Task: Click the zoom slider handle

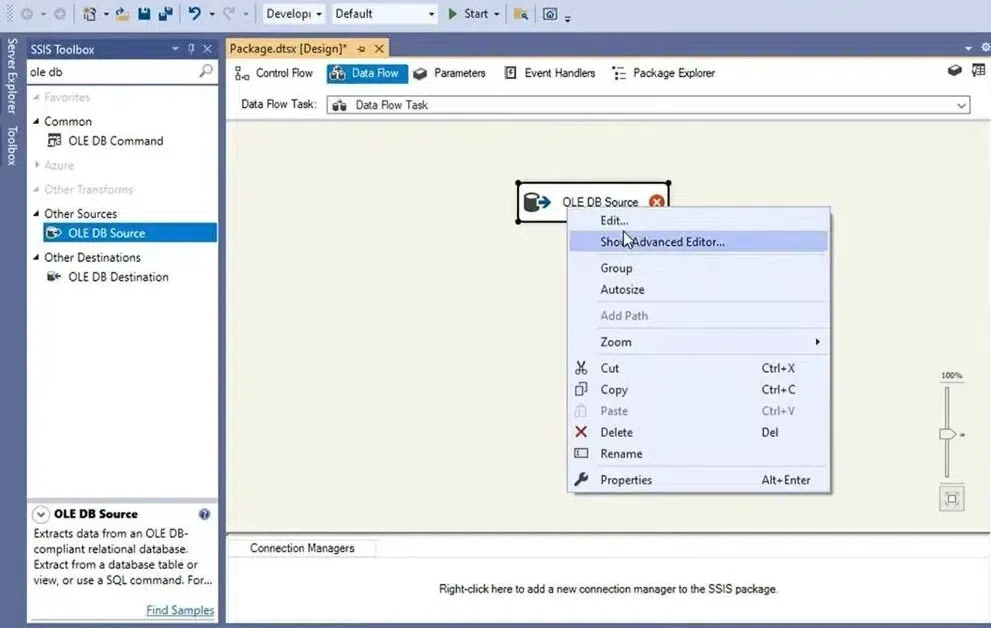Action: tap(947, 434)
